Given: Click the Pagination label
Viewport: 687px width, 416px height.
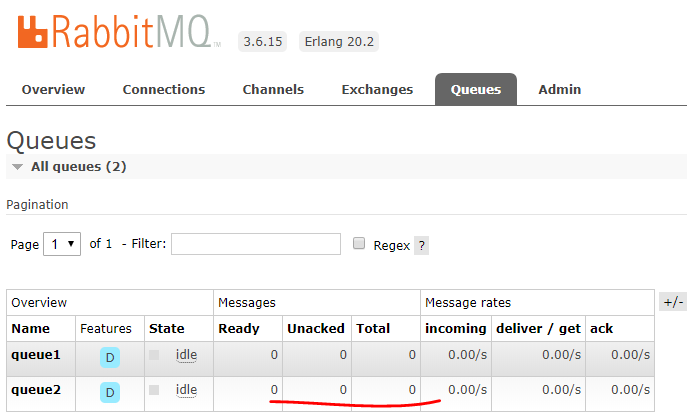Looking at the screenshot, I should [37, 205].
